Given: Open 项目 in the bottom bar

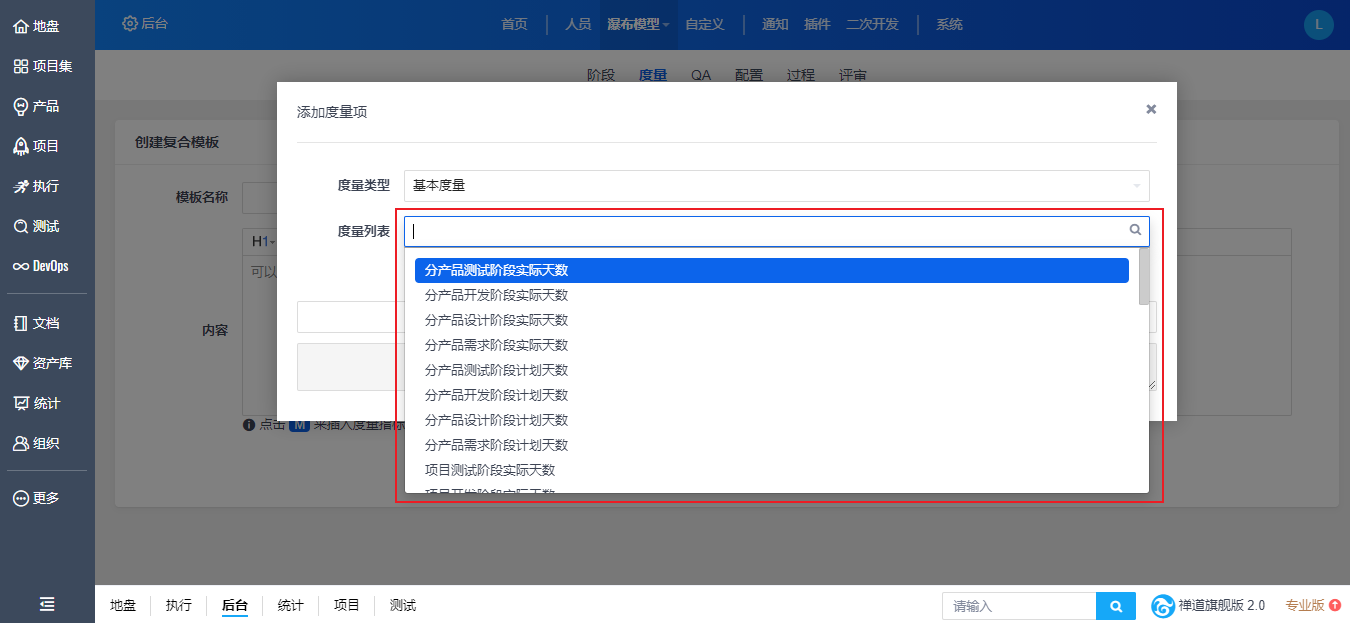Looking at the screenshot, I should click(347, 605).
